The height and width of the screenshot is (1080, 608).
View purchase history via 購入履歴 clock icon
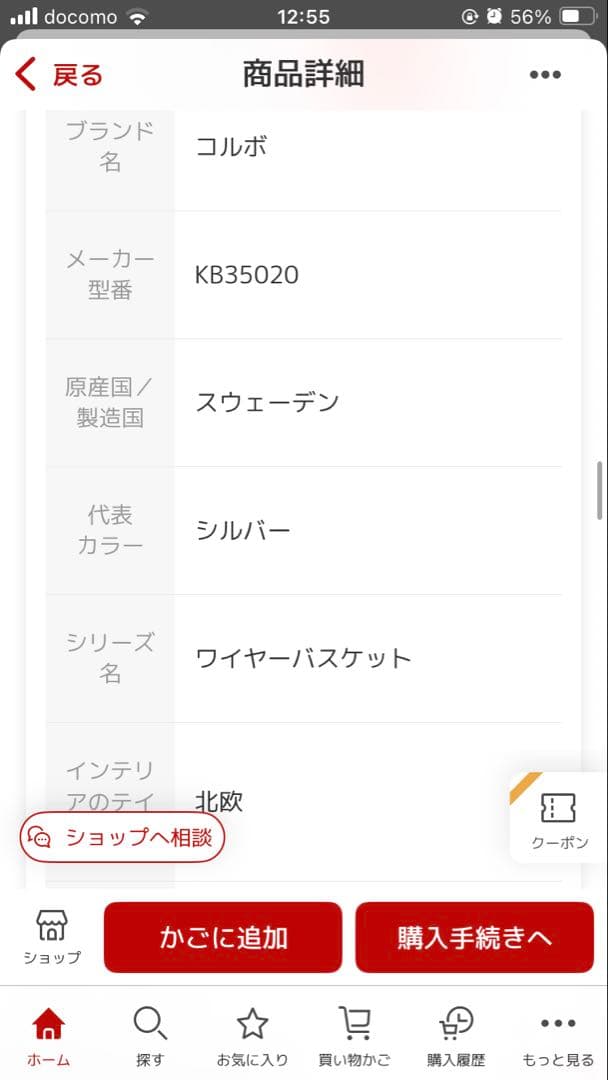click(455, 1022)
